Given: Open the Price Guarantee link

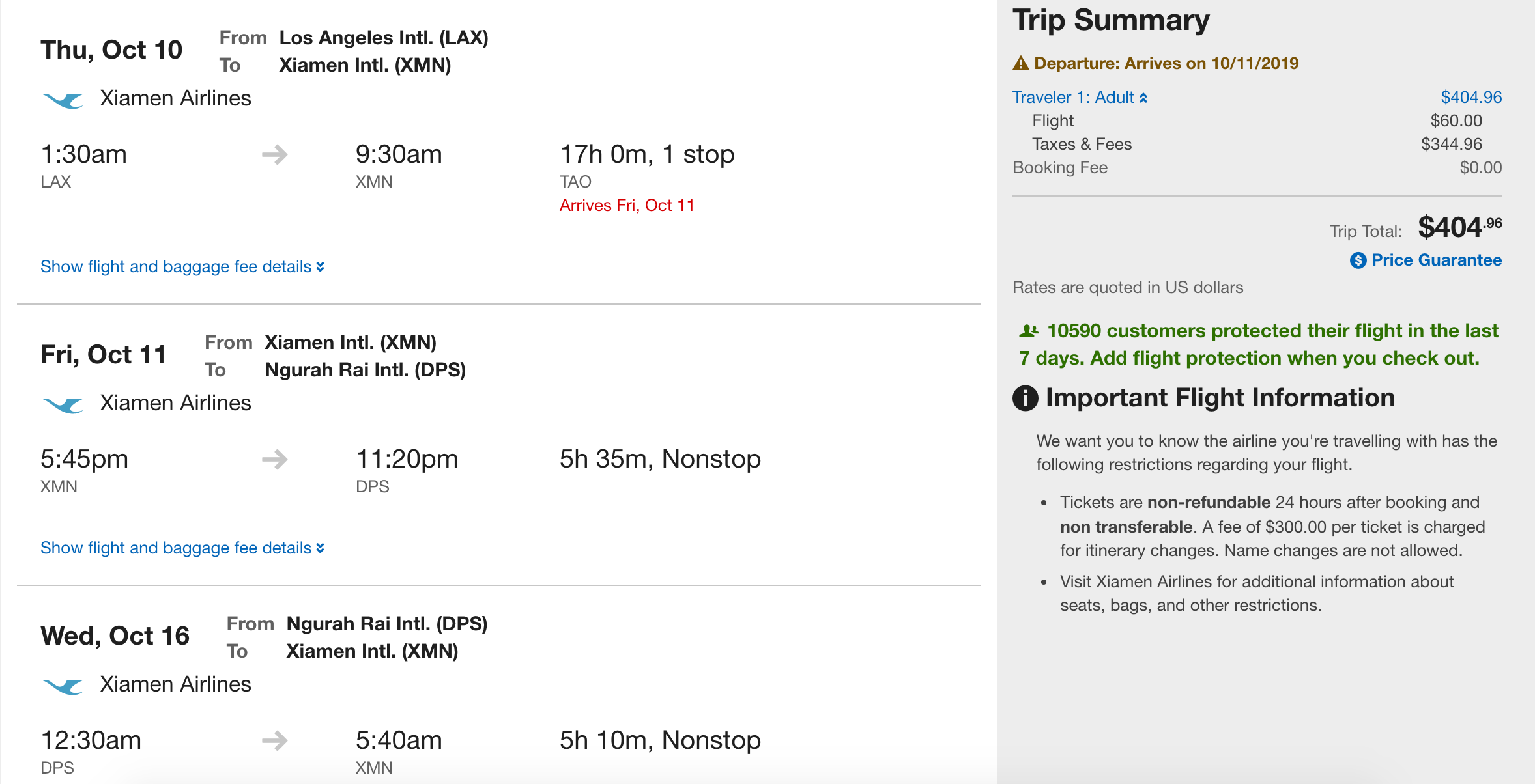Looking at the screenshot, I should coord(1436,260).
